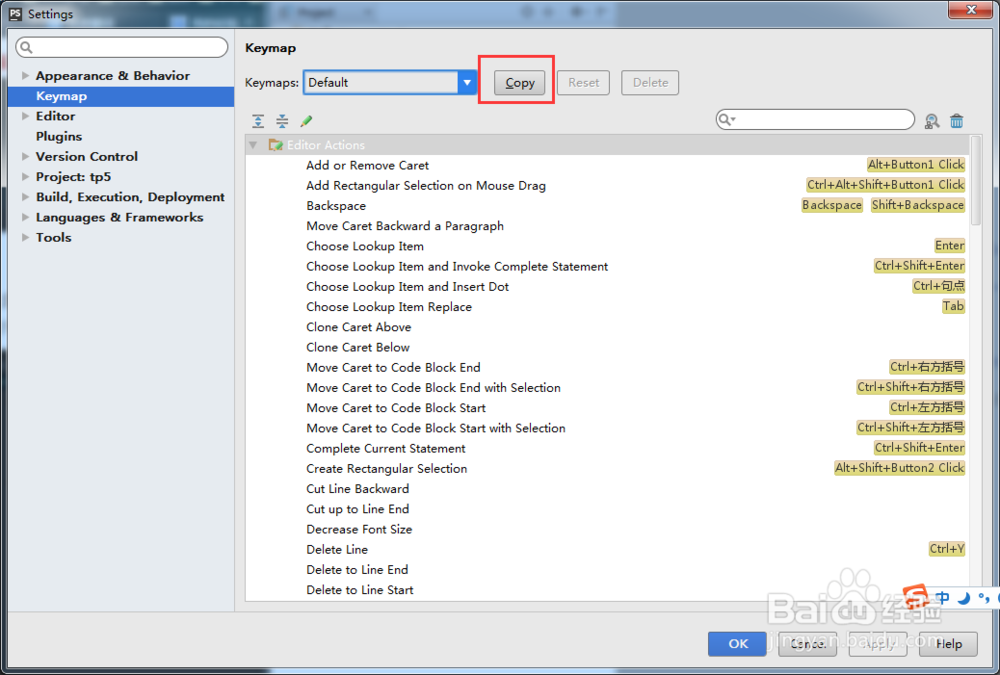The image size is (1000, 675).
Task: Click the PhpStorm icon in title bar
Action: point(15,13)
